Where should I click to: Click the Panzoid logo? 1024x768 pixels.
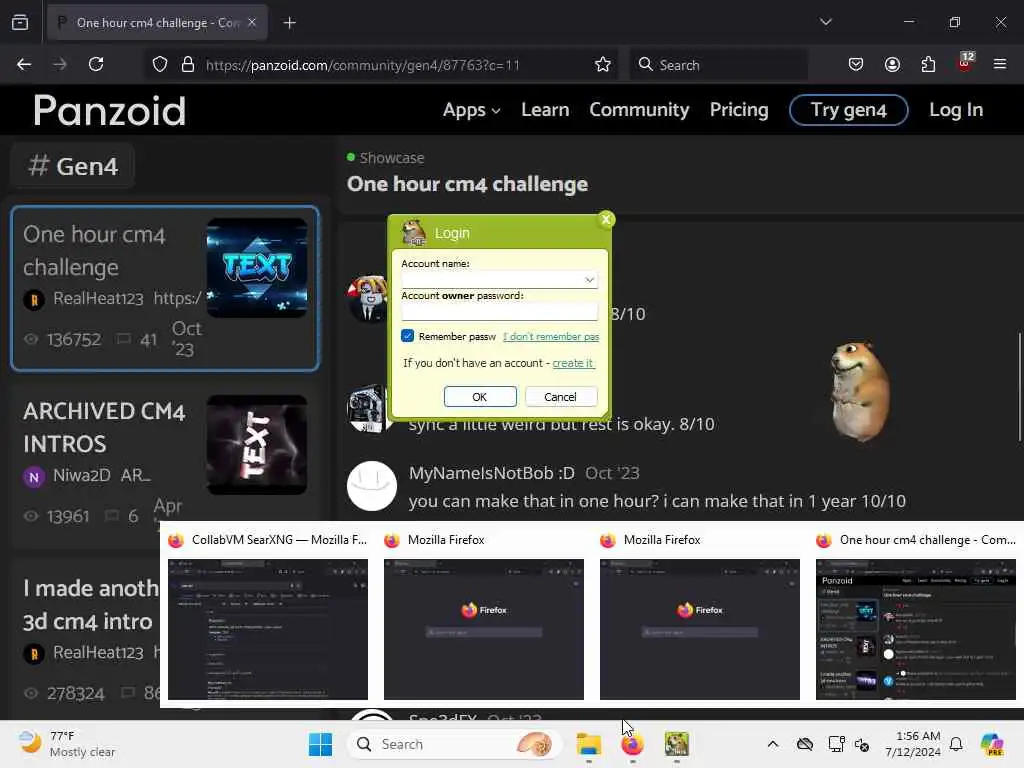pyautogui.click(x=110, y=110)
